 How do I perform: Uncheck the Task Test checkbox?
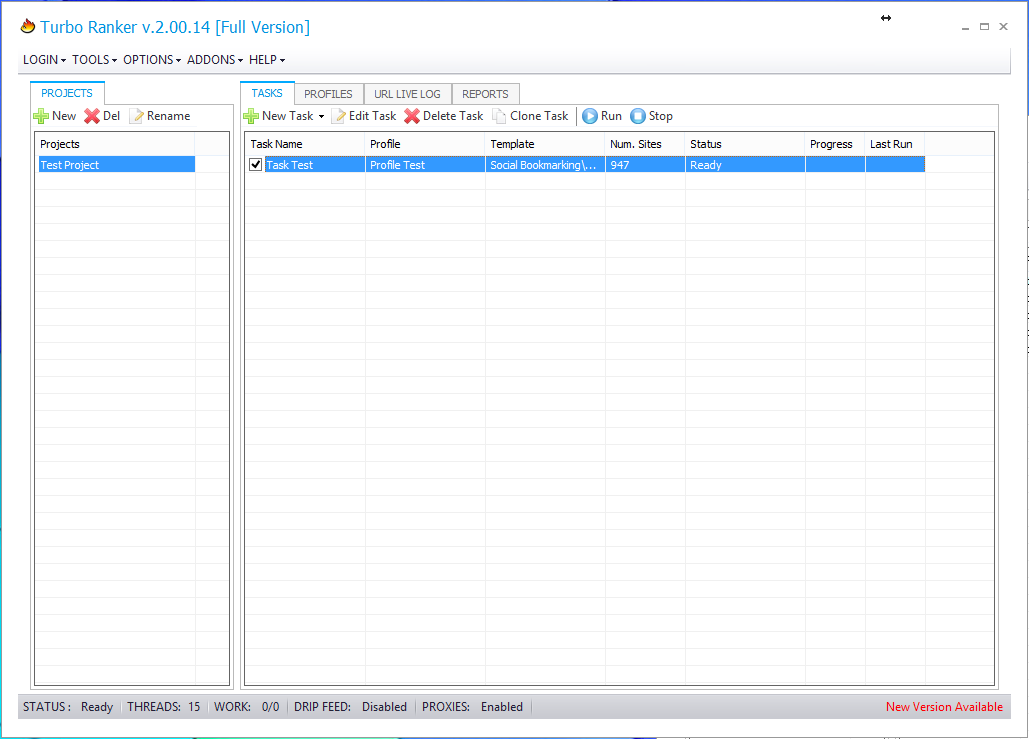[x=256, y=165]
